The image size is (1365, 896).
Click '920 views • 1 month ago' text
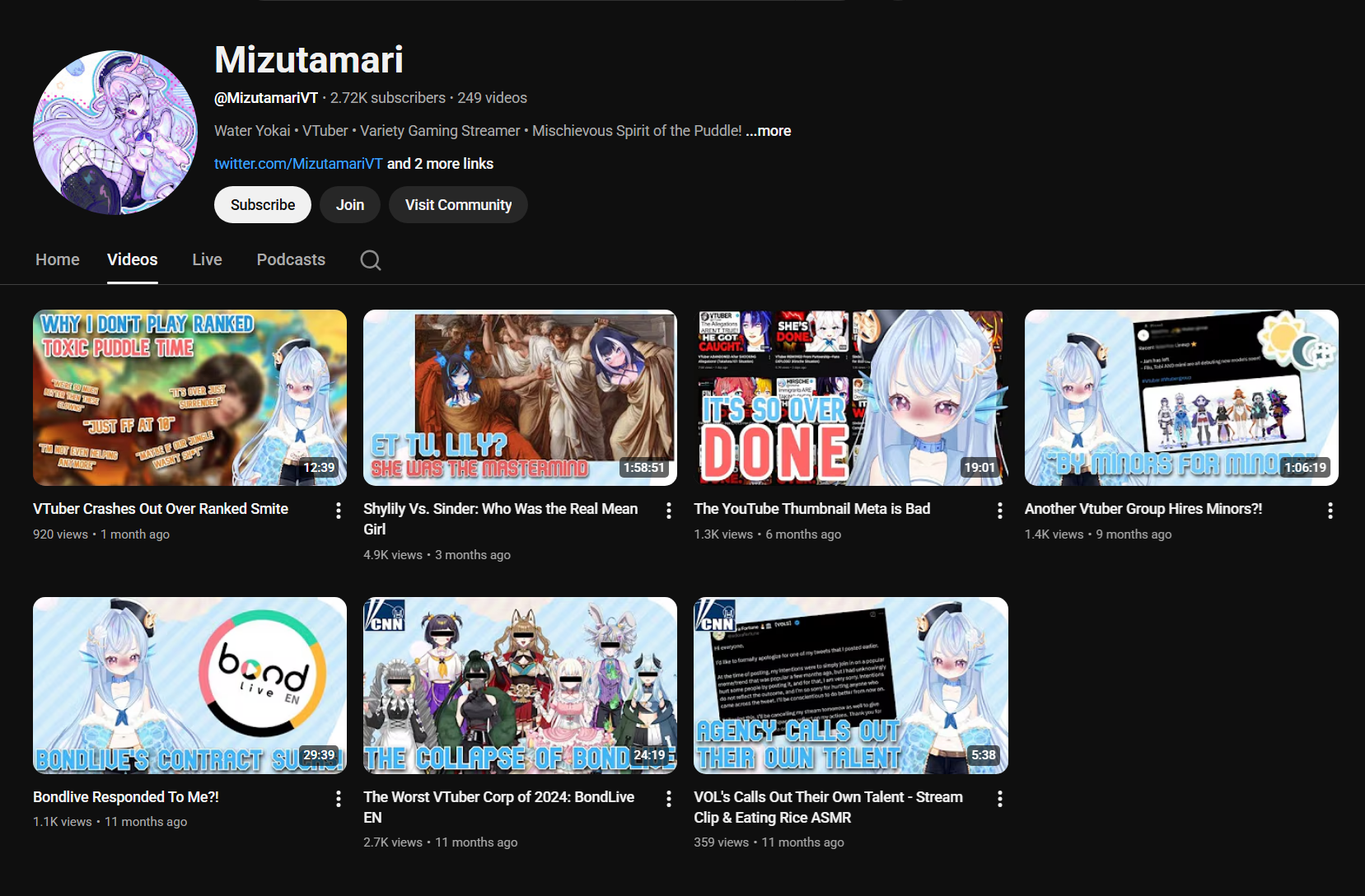click(x=101, y=534)
